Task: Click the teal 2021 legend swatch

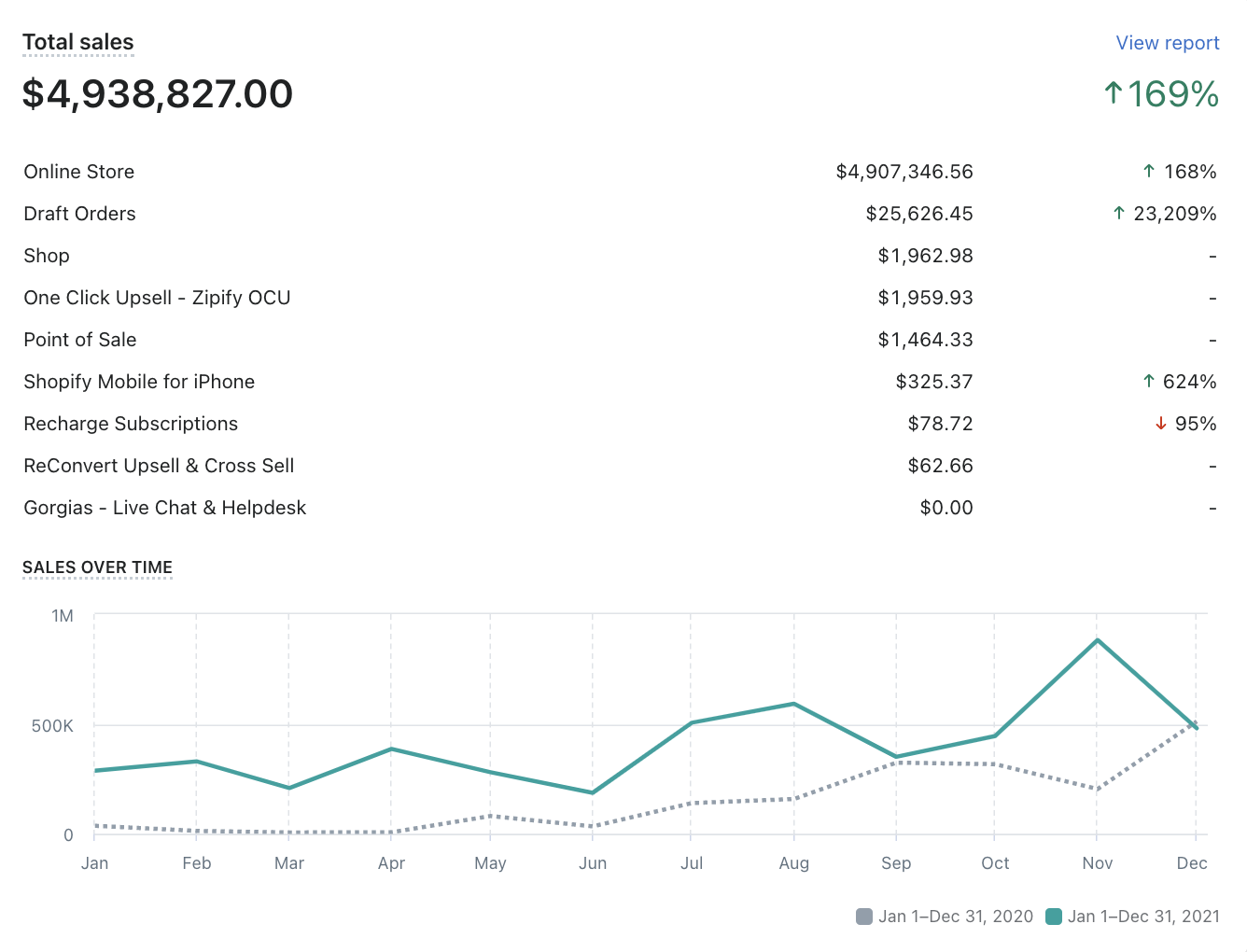Action: click(x=1054, y=917)
